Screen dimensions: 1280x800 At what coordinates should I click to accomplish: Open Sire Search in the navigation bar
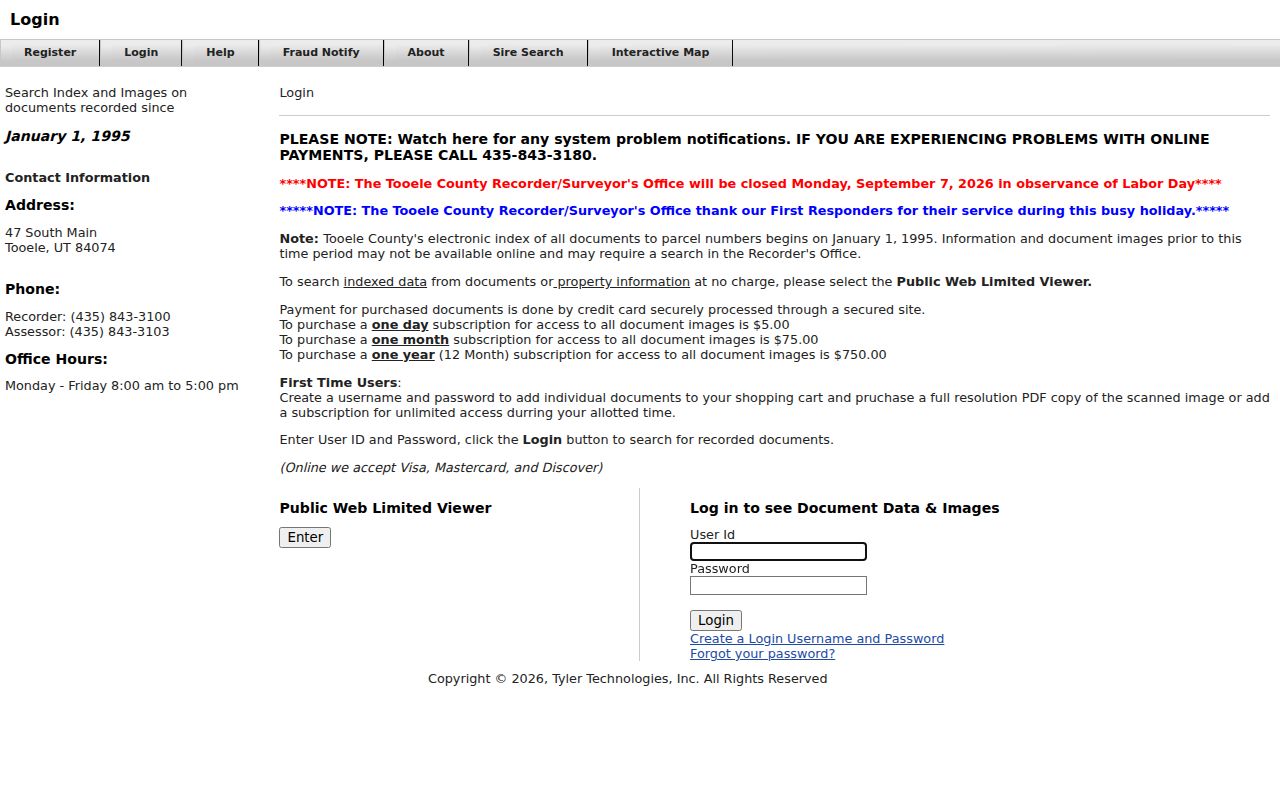click(528, 53)
